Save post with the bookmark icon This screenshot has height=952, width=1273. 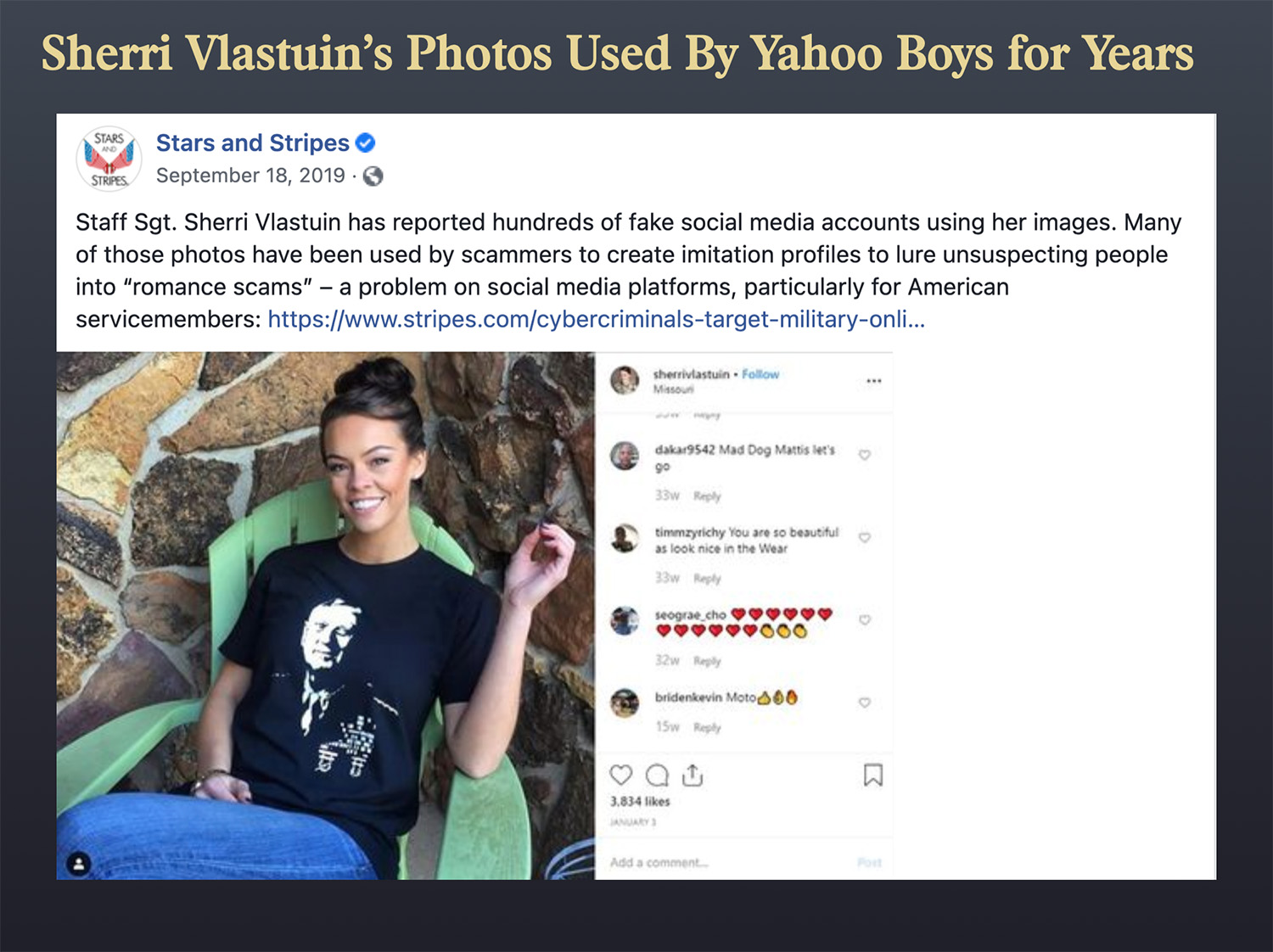click(872, 775)
